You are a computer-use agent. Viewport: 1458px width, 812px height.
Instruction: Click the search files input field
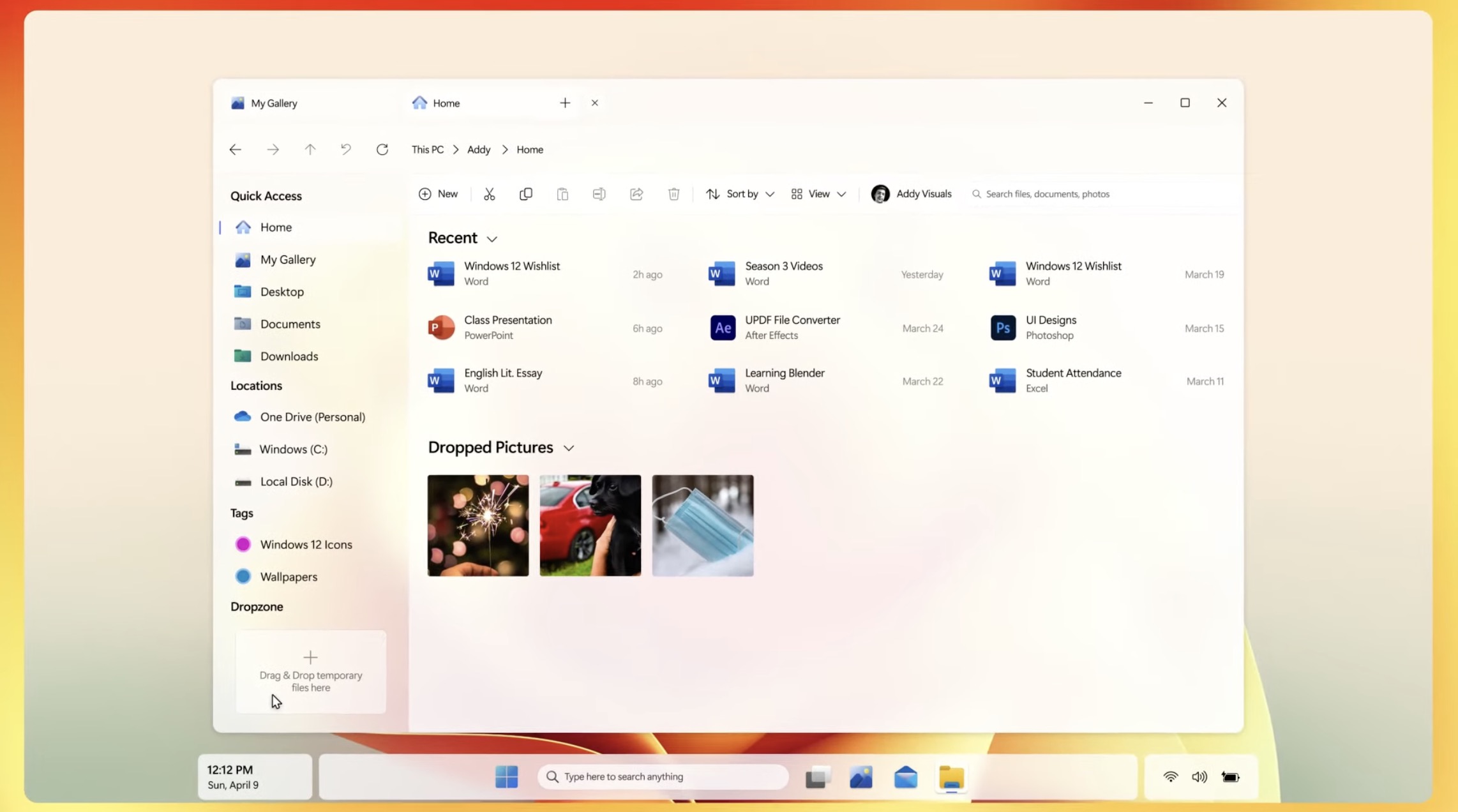point(1098,193)
